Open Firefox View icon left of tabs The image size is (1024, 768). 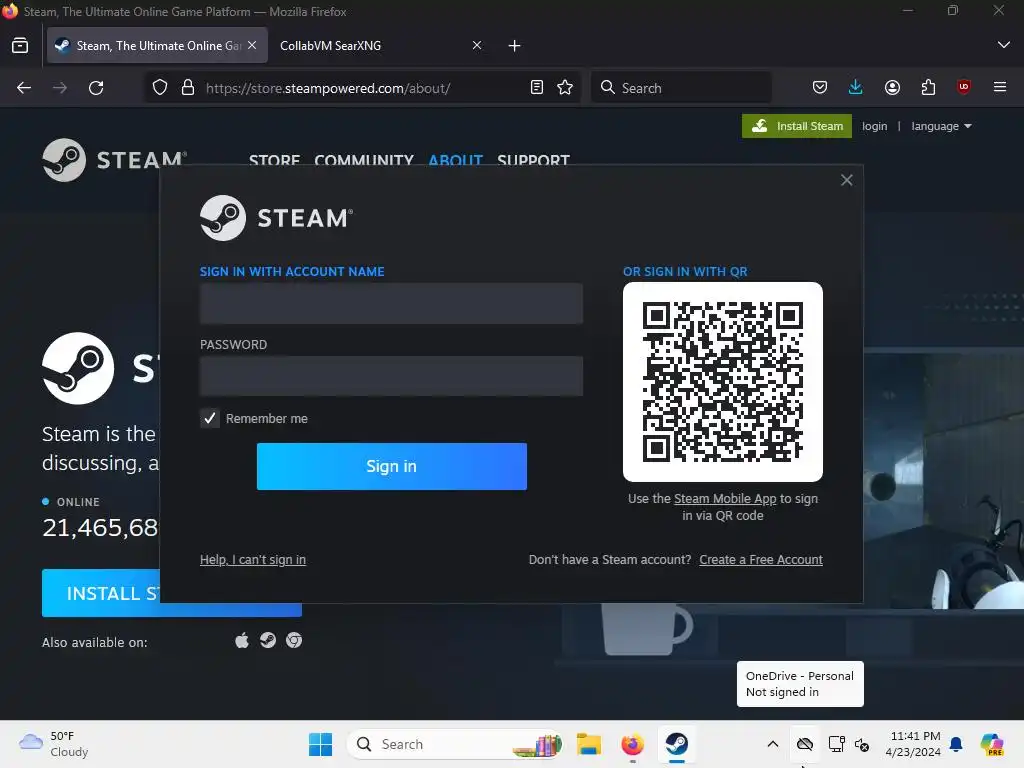[20, 46]
